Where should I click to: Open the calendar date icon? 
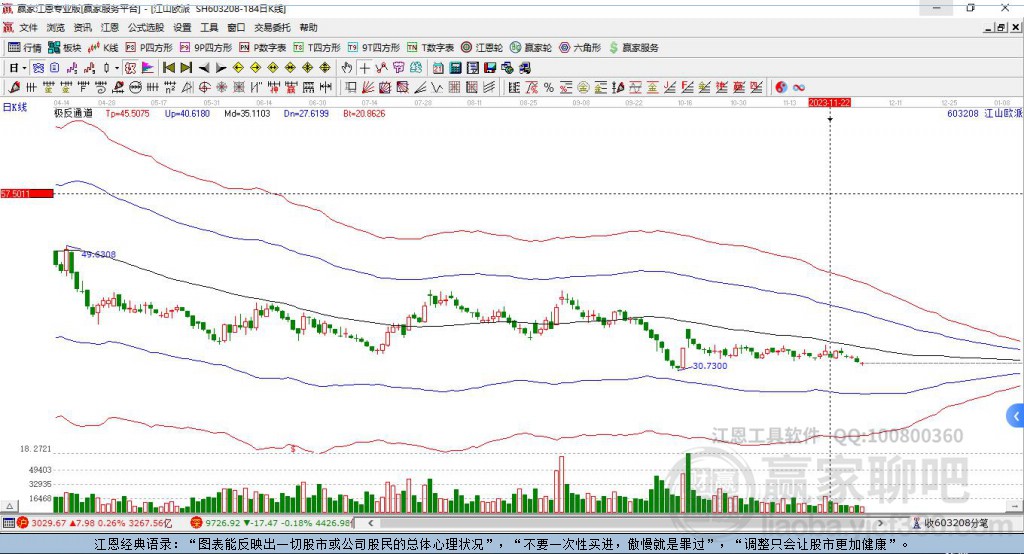(438, 68)
